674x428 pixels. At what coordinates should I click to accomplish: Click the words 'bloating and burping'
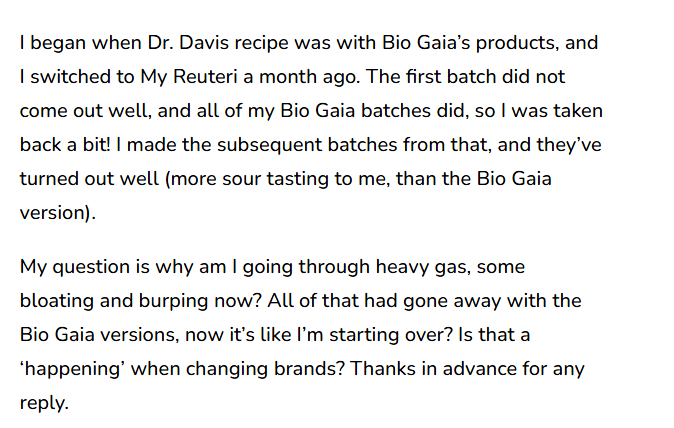[x=114, y=301]
